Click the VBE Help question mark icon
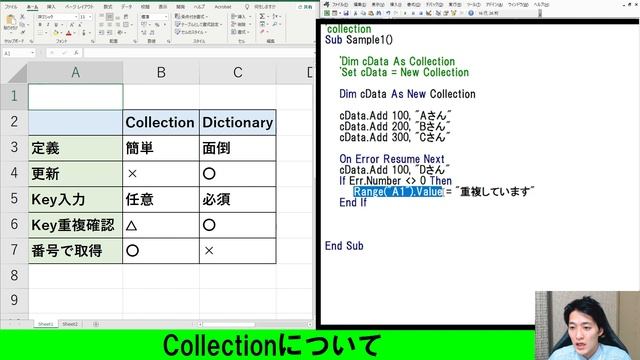Screen dimensions: 640x360 (x=471, y=13)
